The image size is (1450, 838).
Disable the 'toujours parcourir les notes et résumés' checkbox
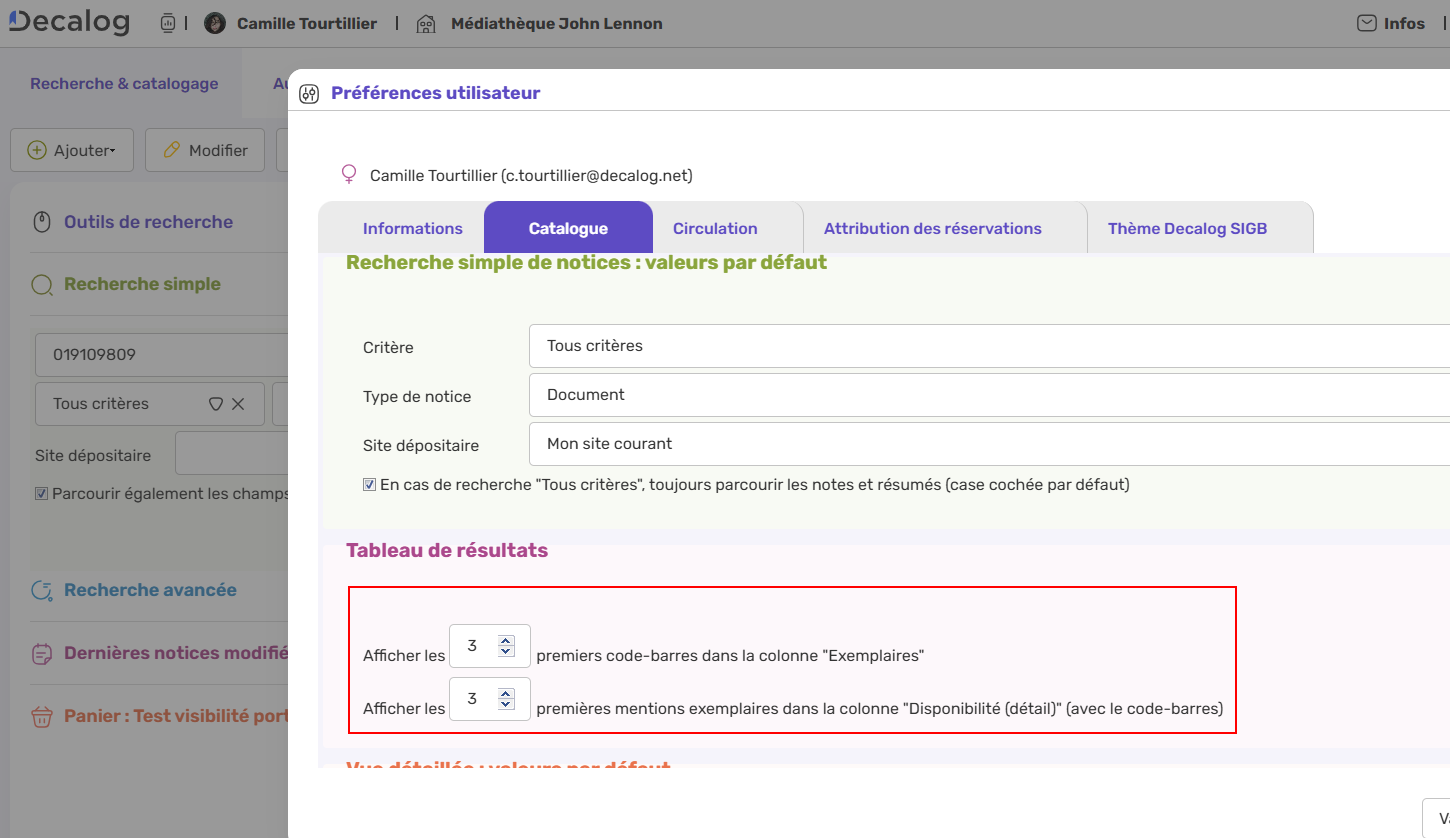(369, 484)
